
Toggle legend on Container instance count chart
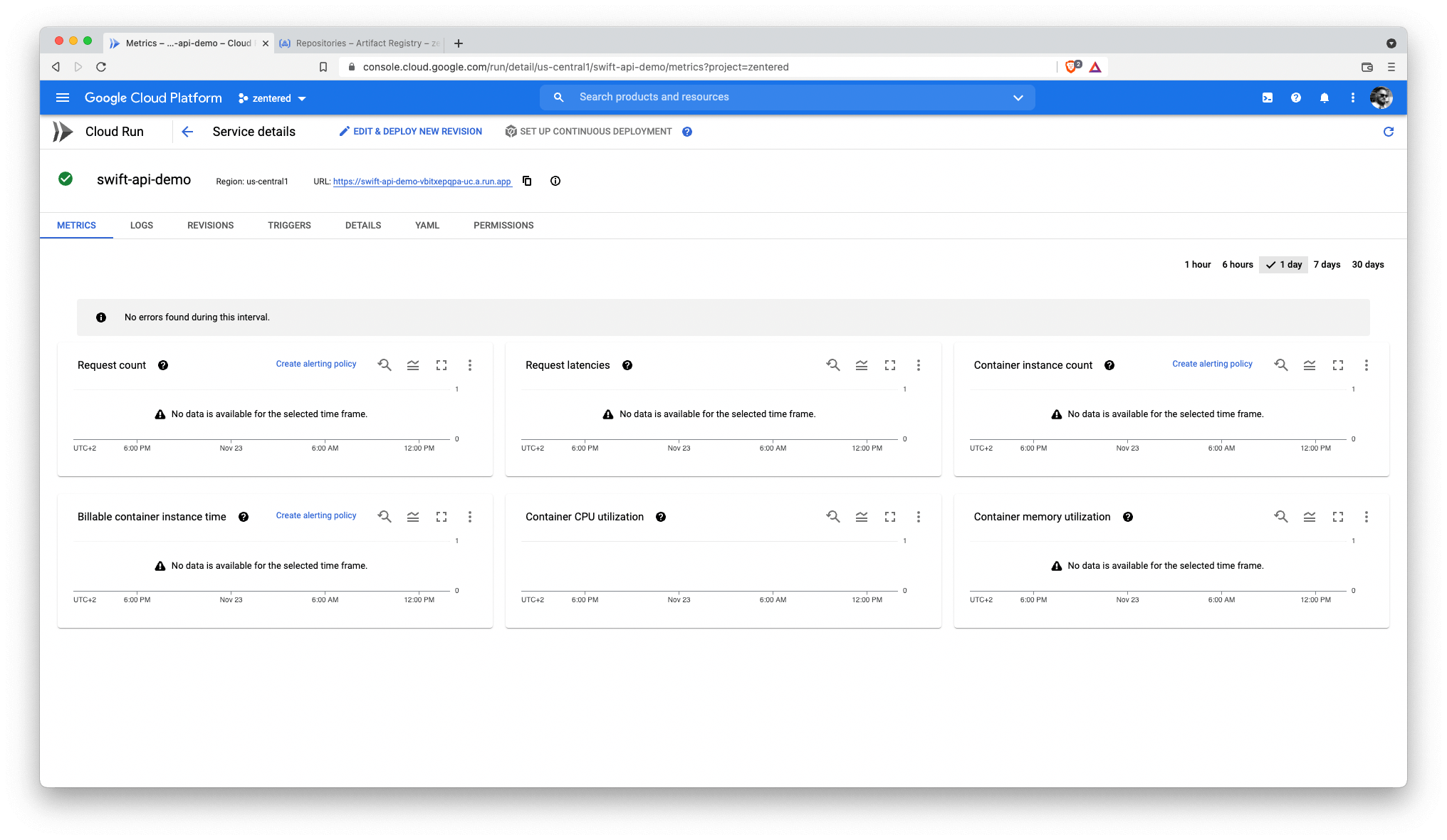(x=1310, y=365)
